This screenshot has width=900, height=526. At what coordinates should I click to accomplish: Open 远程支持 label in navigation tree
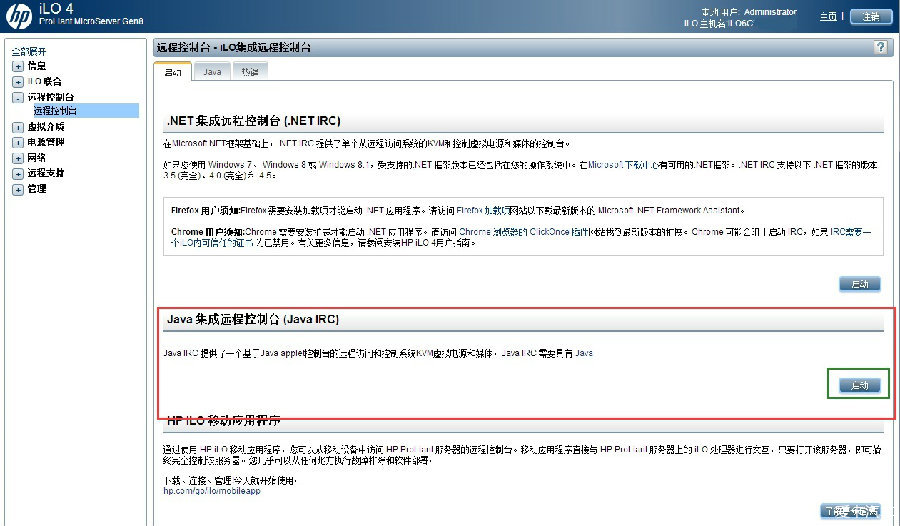click(x=46, y=173)
